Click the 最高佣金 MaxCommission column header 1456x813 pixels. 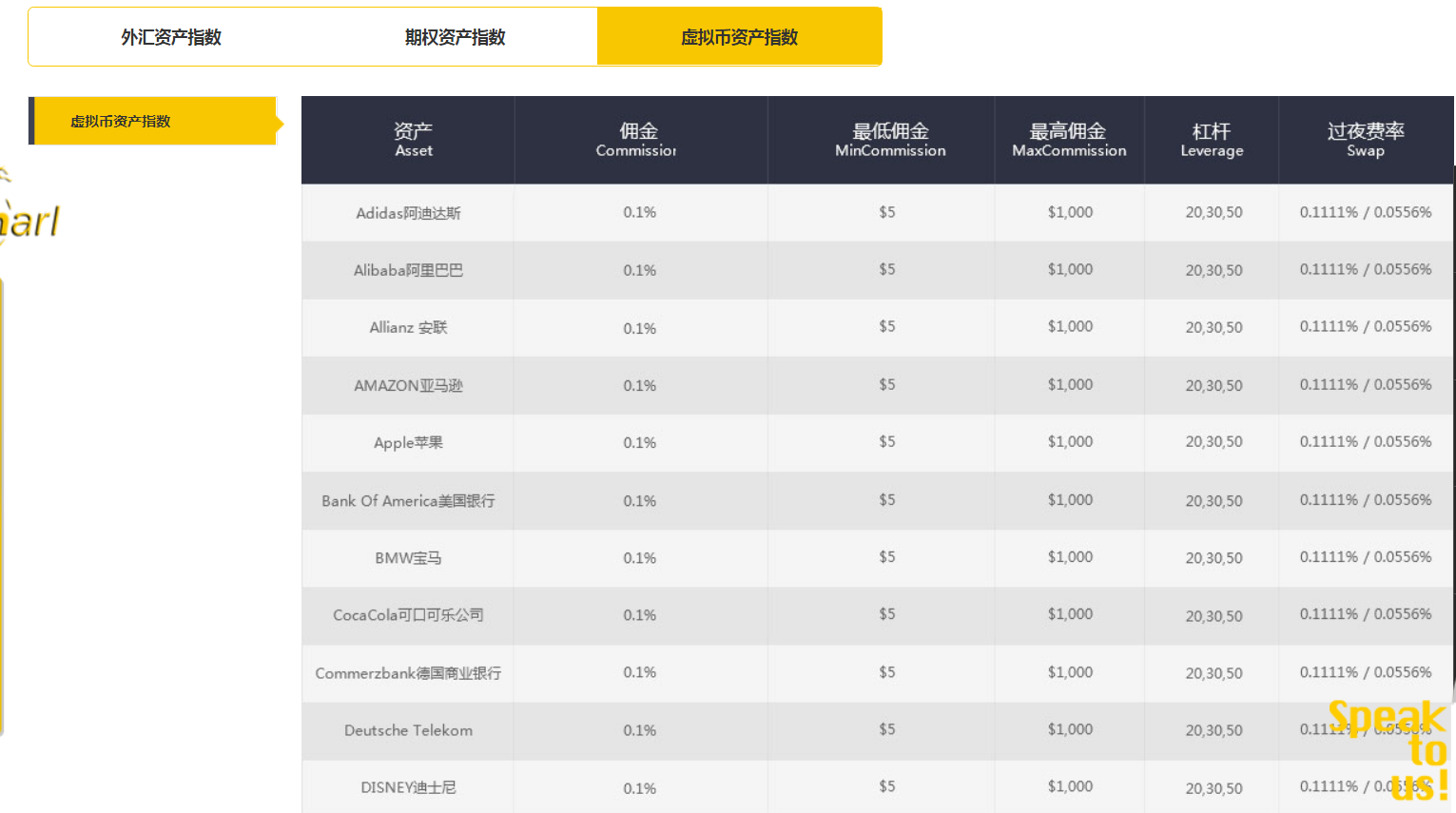pos(1070,140)
